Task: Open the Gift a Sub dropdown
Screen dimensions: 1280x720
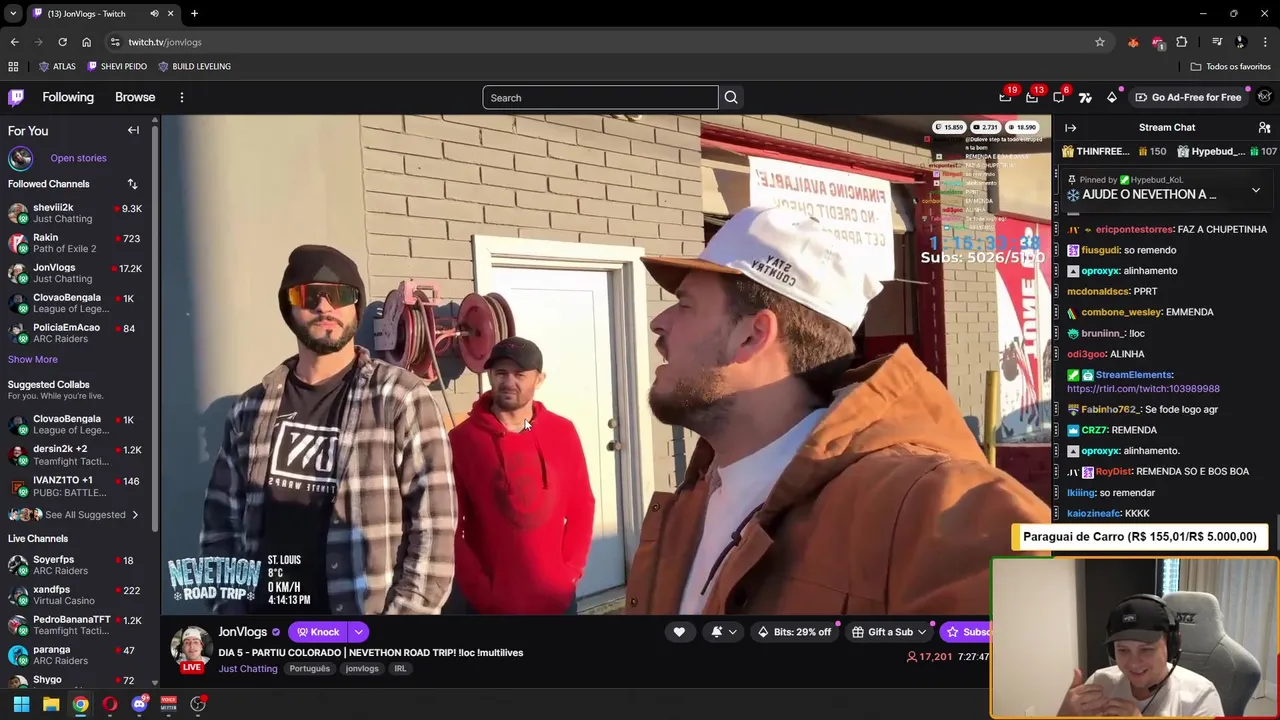Action: click(x=889, y=632)
